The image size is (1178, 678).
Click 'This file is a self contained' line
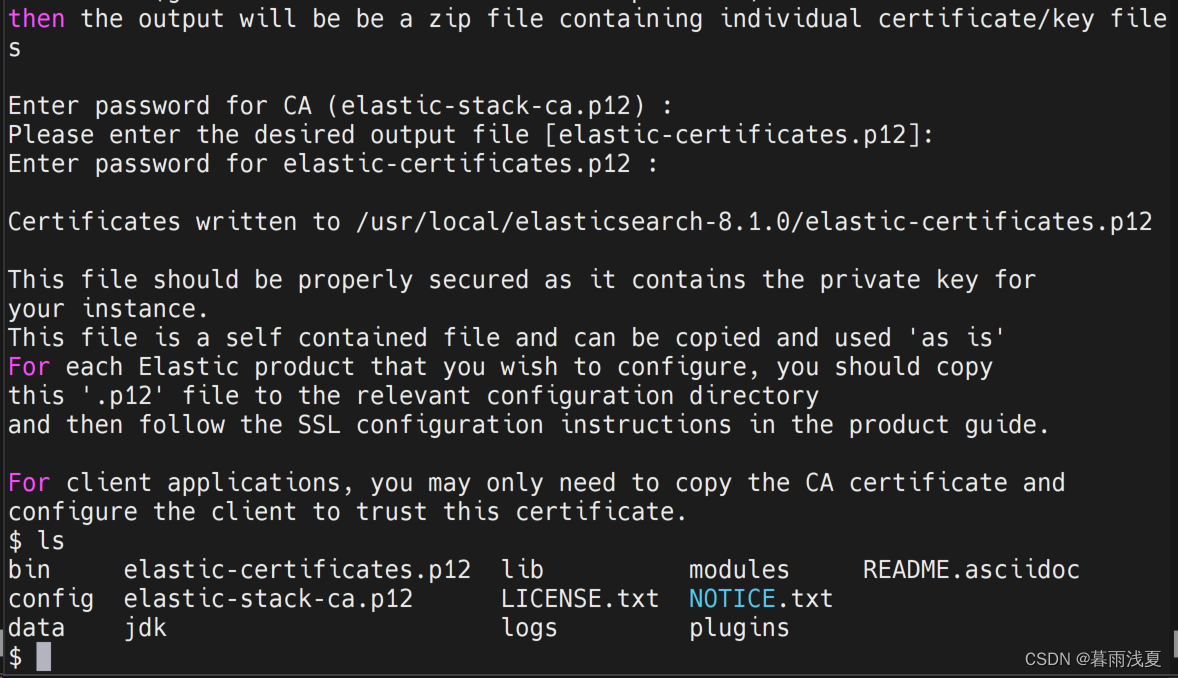[x=506, y=337]
